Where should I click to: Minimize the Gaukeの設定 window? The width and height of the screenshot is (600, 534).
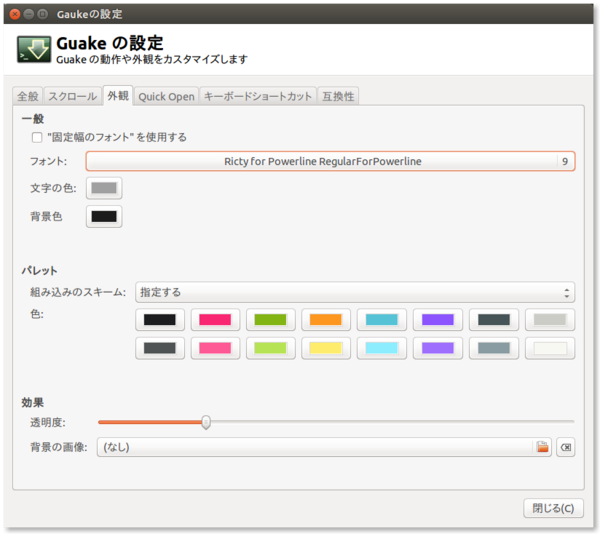point(29,14)
